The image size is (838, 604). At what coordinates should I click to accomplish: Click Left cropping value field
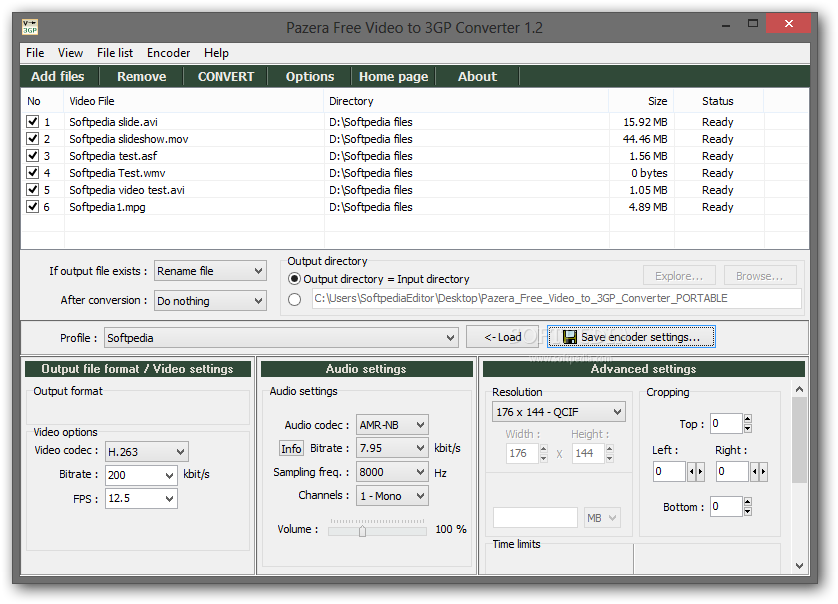click(670, 471)
